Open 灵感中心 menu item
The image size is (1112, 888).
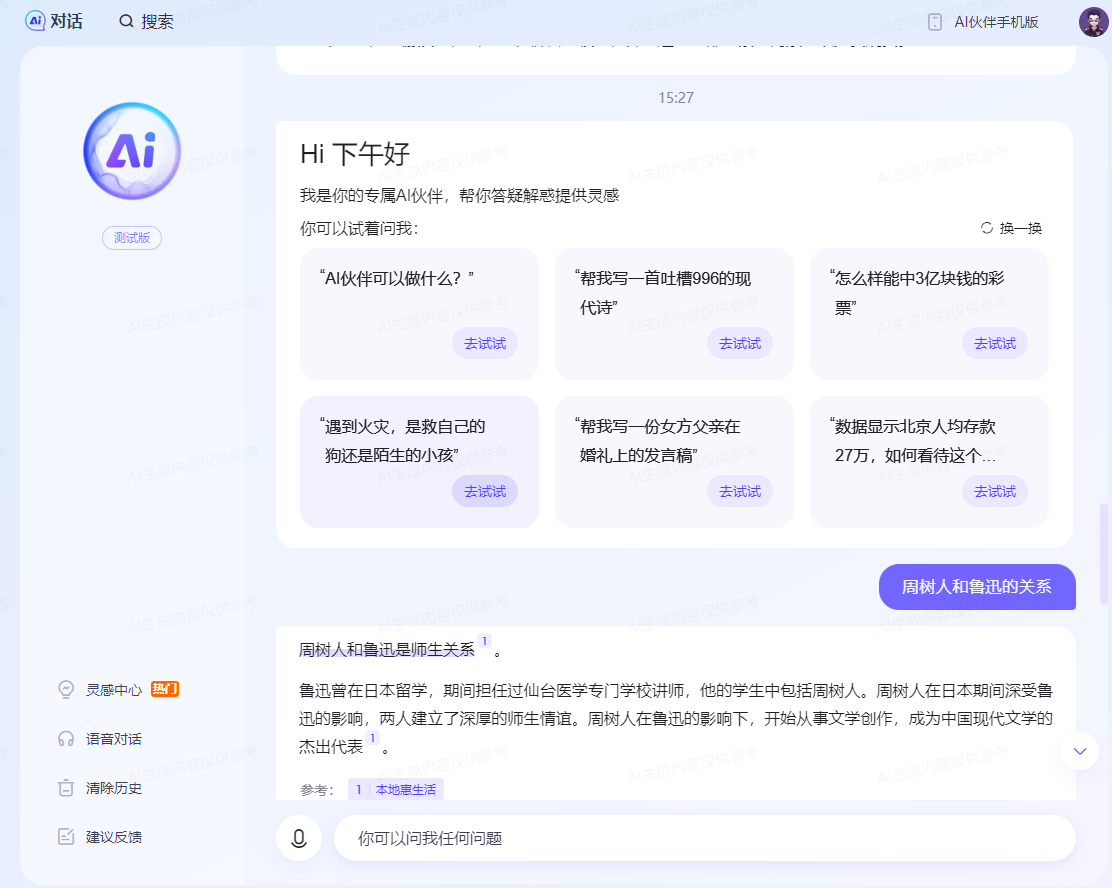113,689
